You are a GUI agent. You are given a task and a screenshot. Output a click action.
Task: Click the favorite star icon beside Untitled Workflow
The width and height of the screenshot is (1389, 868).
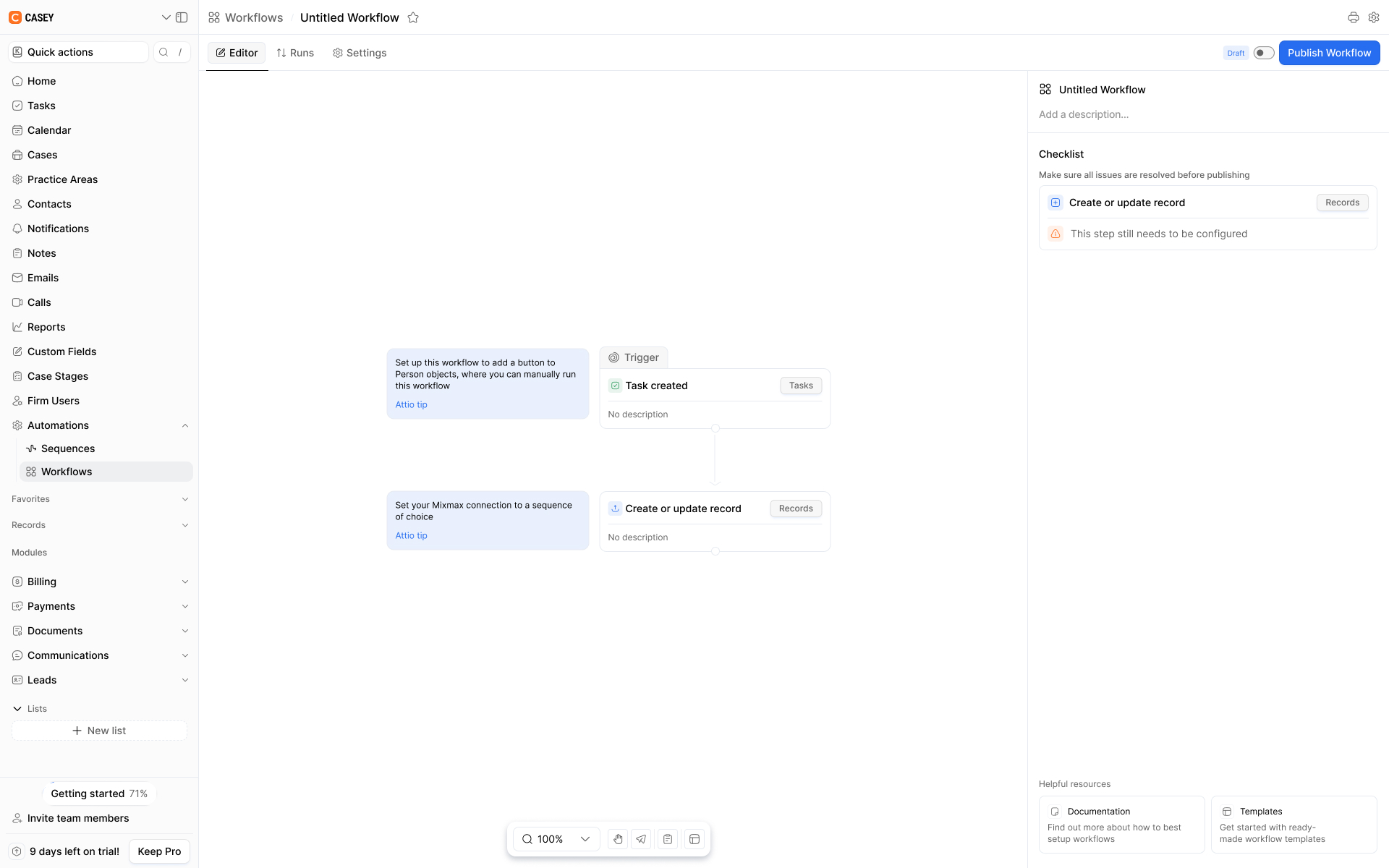click(x=413, y=17)
